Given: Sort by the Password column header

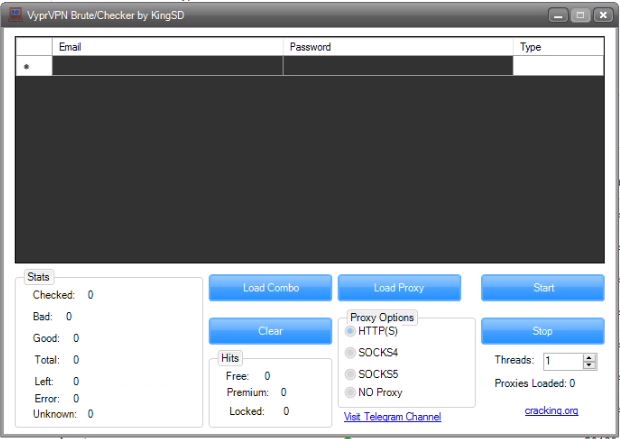Looking at the screenshot, I should tap(398, 47).
